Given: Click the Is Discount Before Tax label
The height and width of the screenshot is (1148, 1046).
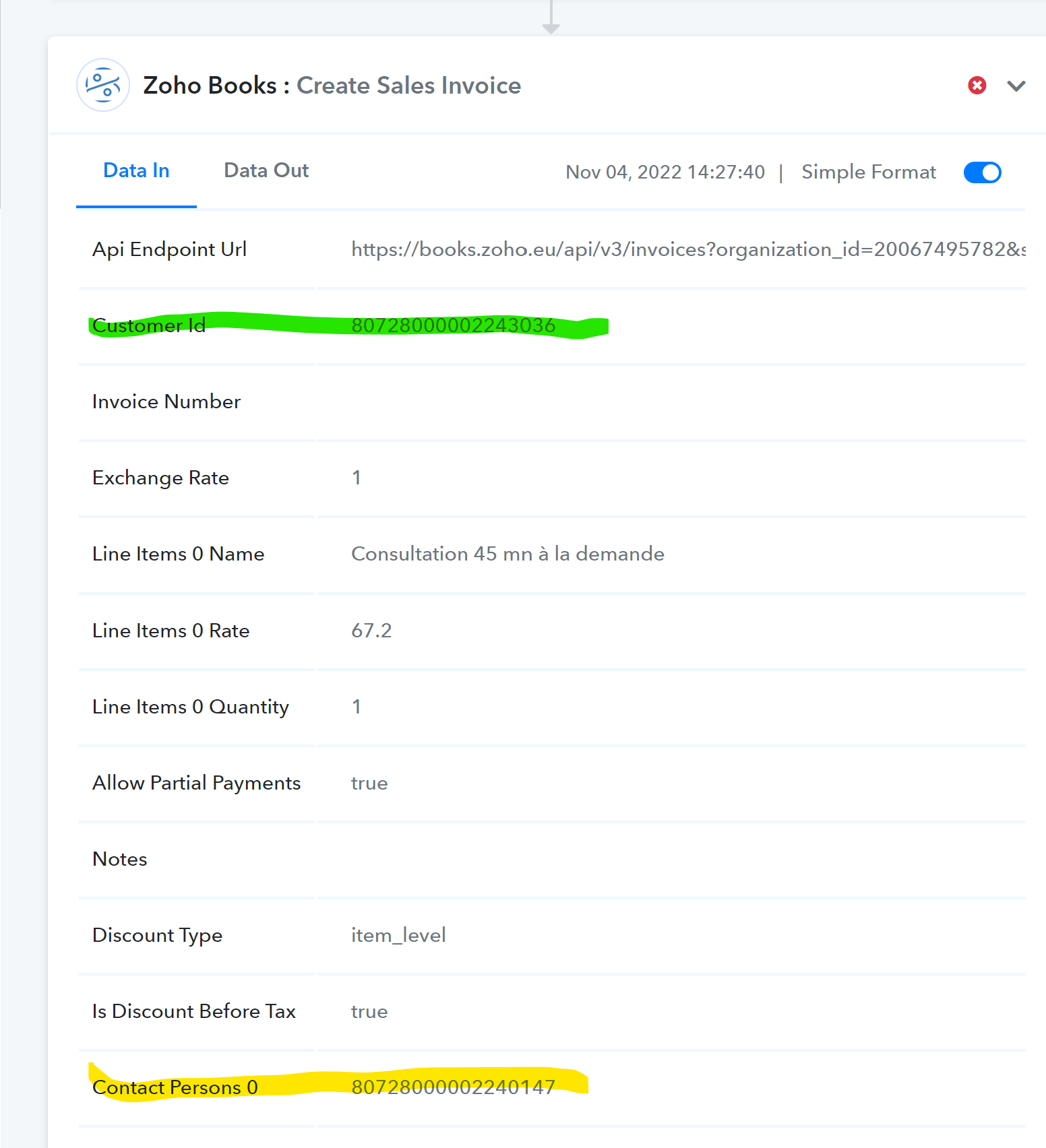Looking at the screenshot, I should coord(194,1011).
